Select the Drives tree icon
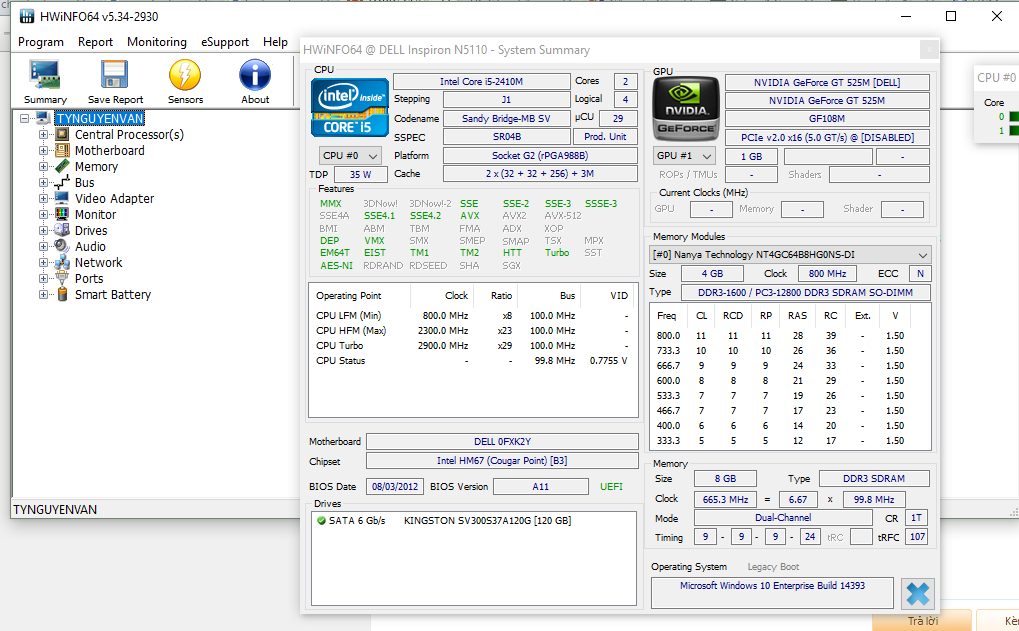This screenshot has width=1019, height=631. [x=62, y=231]
